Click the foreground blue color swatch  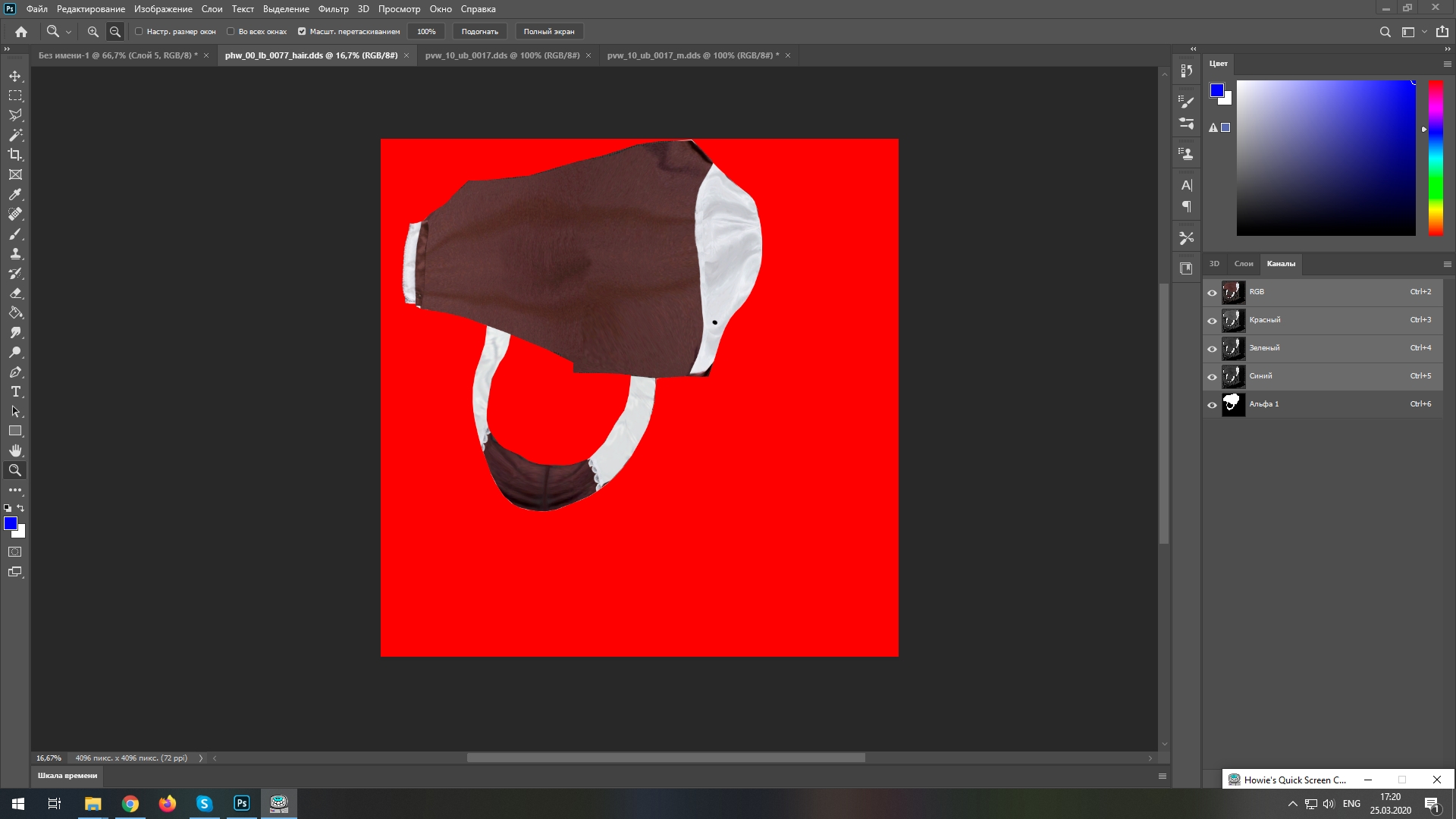10,523
